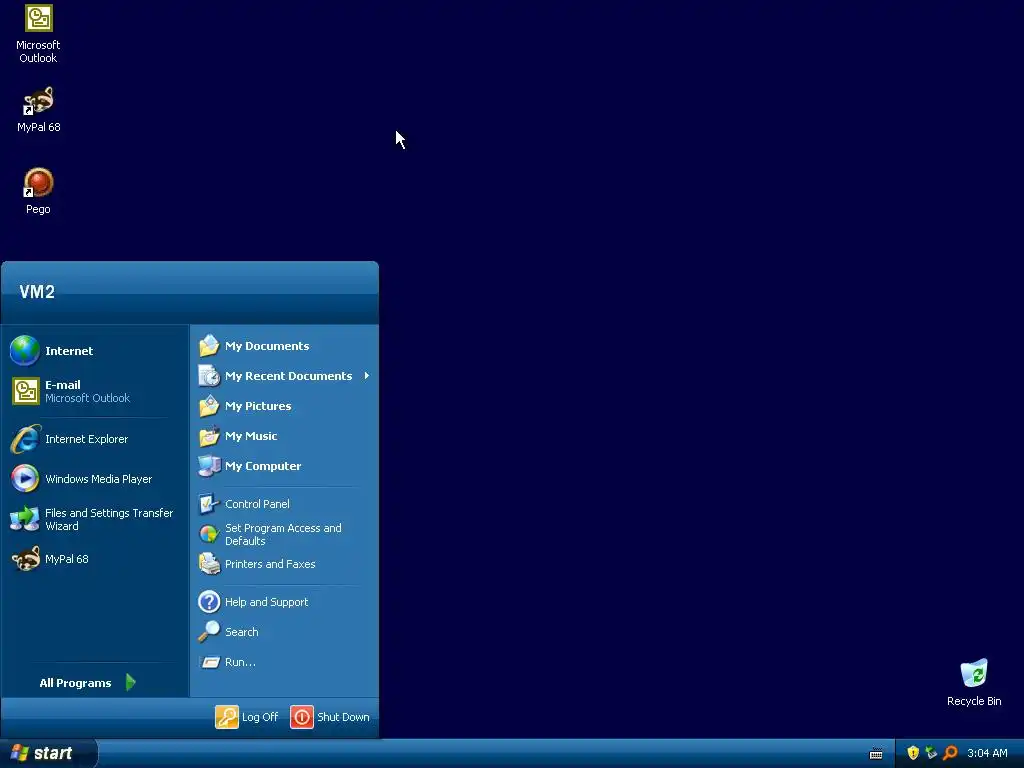Open Printers and Faxes
Screen dimensions: 1024x768
click(285, 564)
